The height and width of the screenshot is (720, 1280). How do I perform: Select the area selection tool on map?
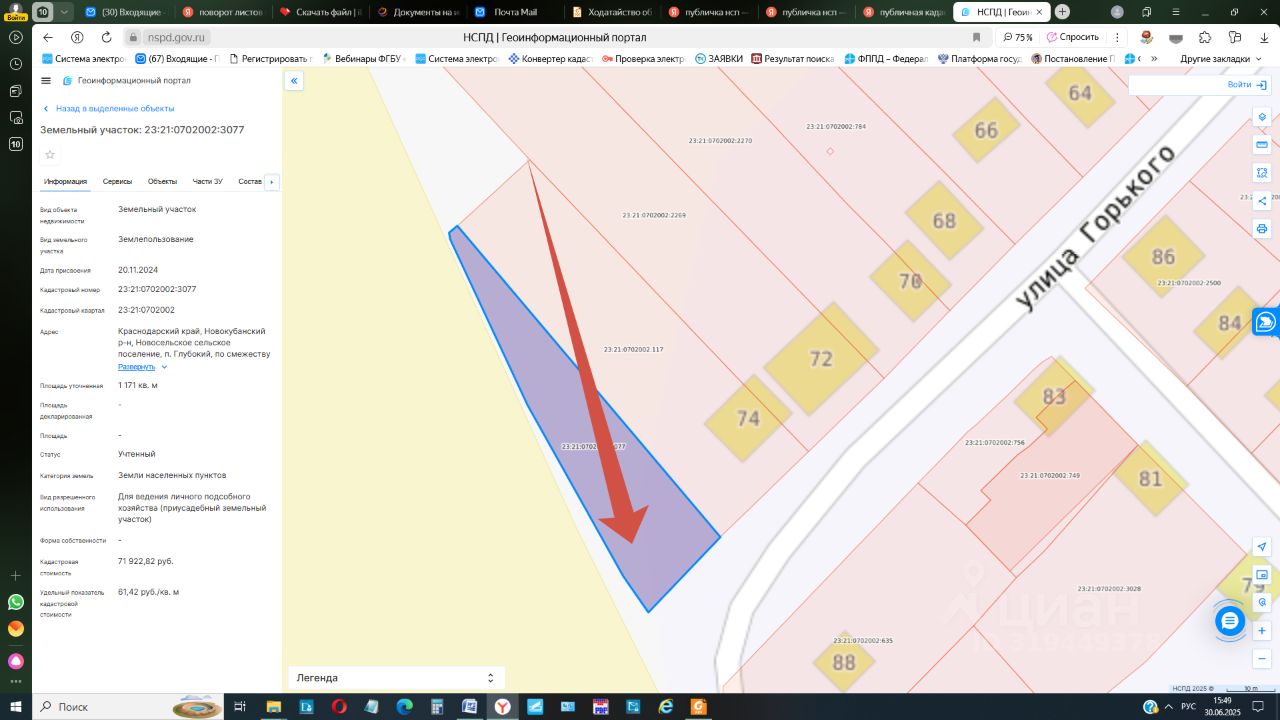click(1262, 173)
